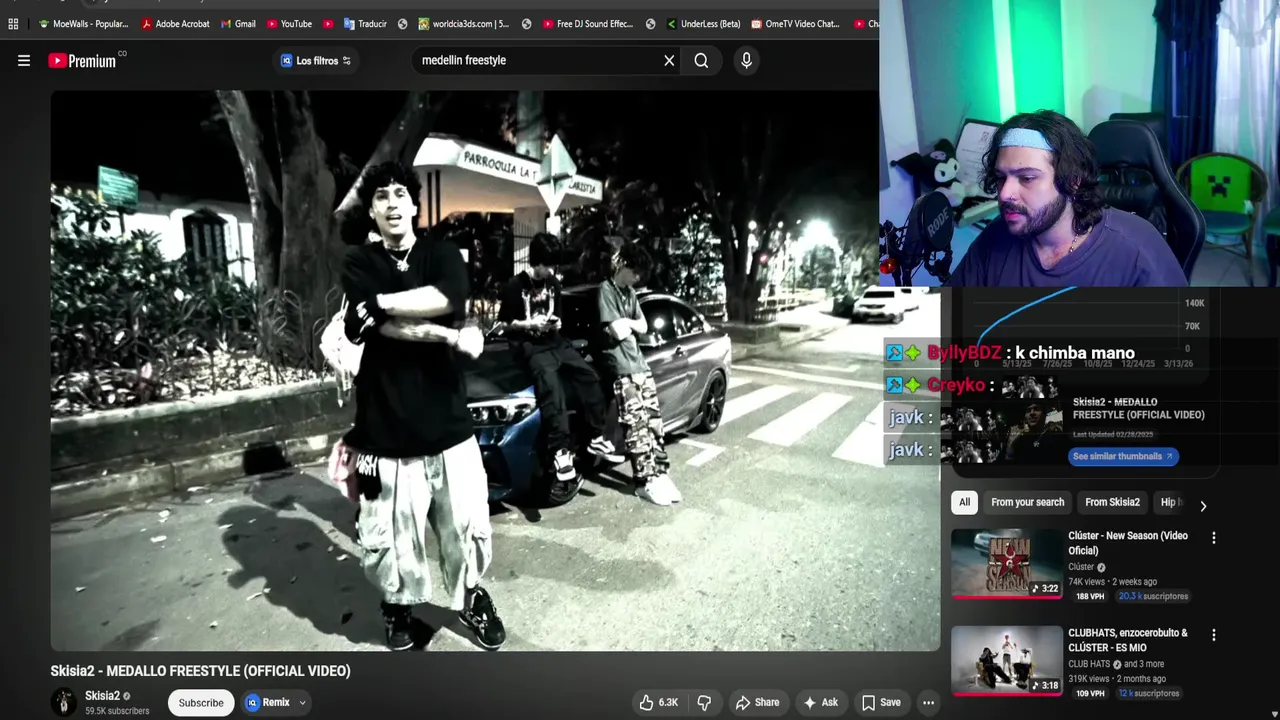Open the OmeTV Video Chat bookmark
1280x720 pixels.
795,24
